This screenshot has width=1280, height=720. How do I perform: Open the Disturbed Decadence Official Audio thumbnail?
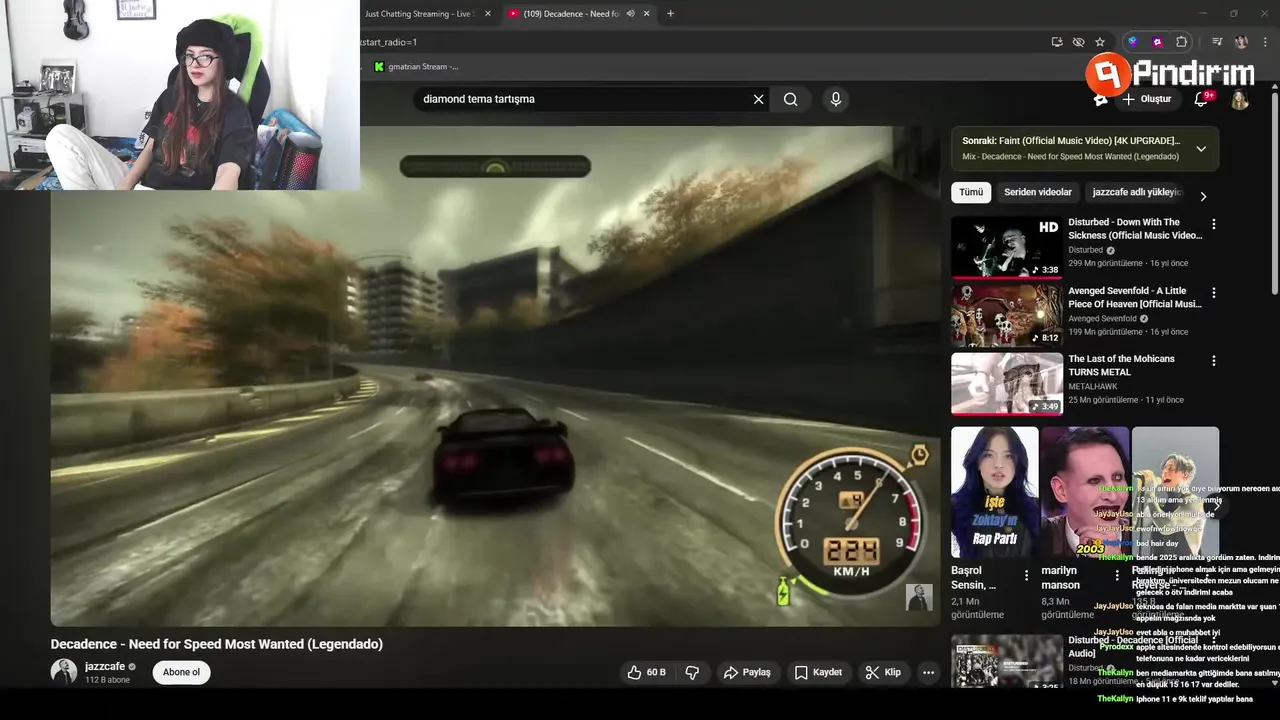1007,661
